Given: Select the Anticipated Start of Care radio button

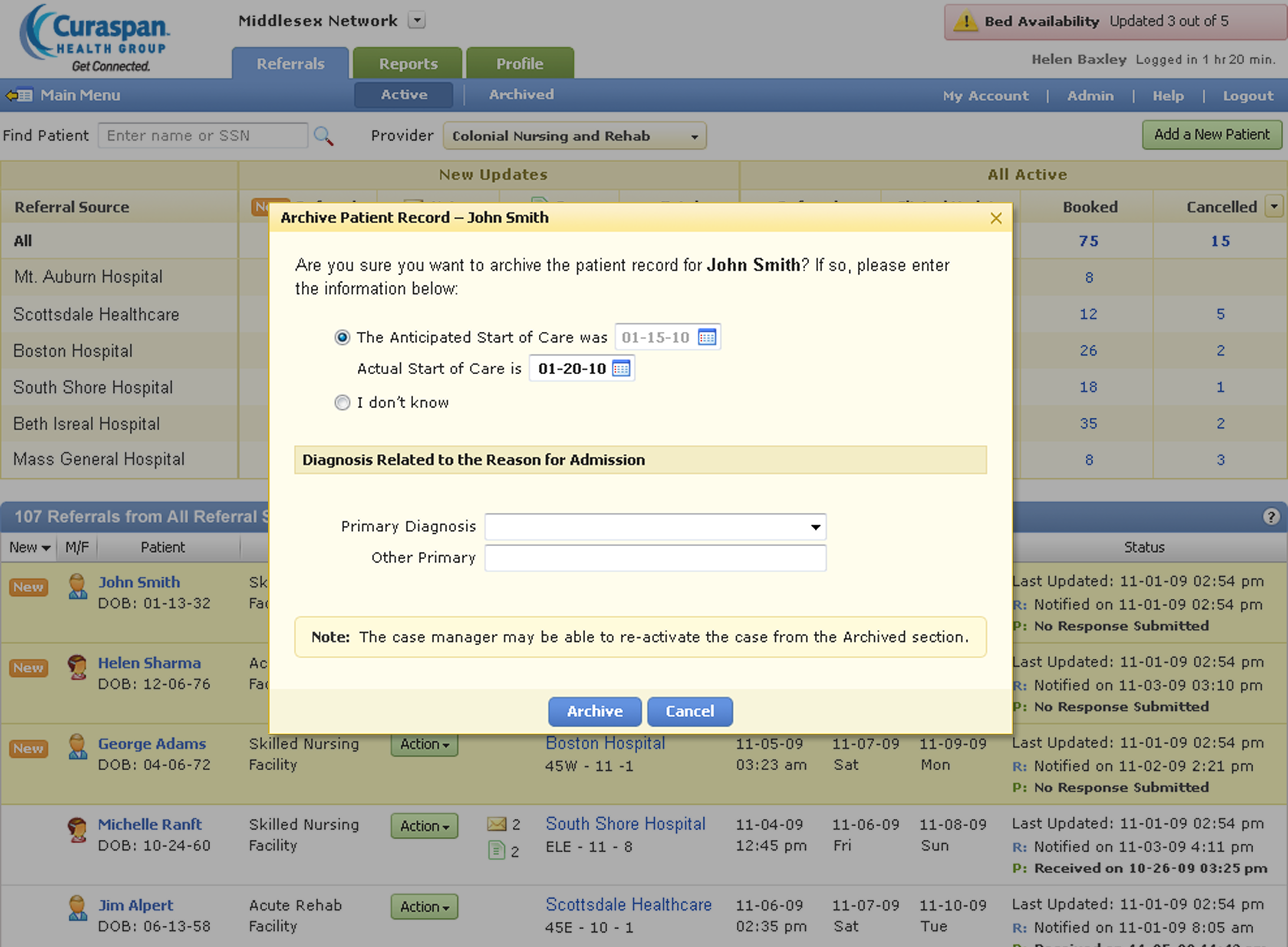Looking at the screenshot, I should pos(342,337).
